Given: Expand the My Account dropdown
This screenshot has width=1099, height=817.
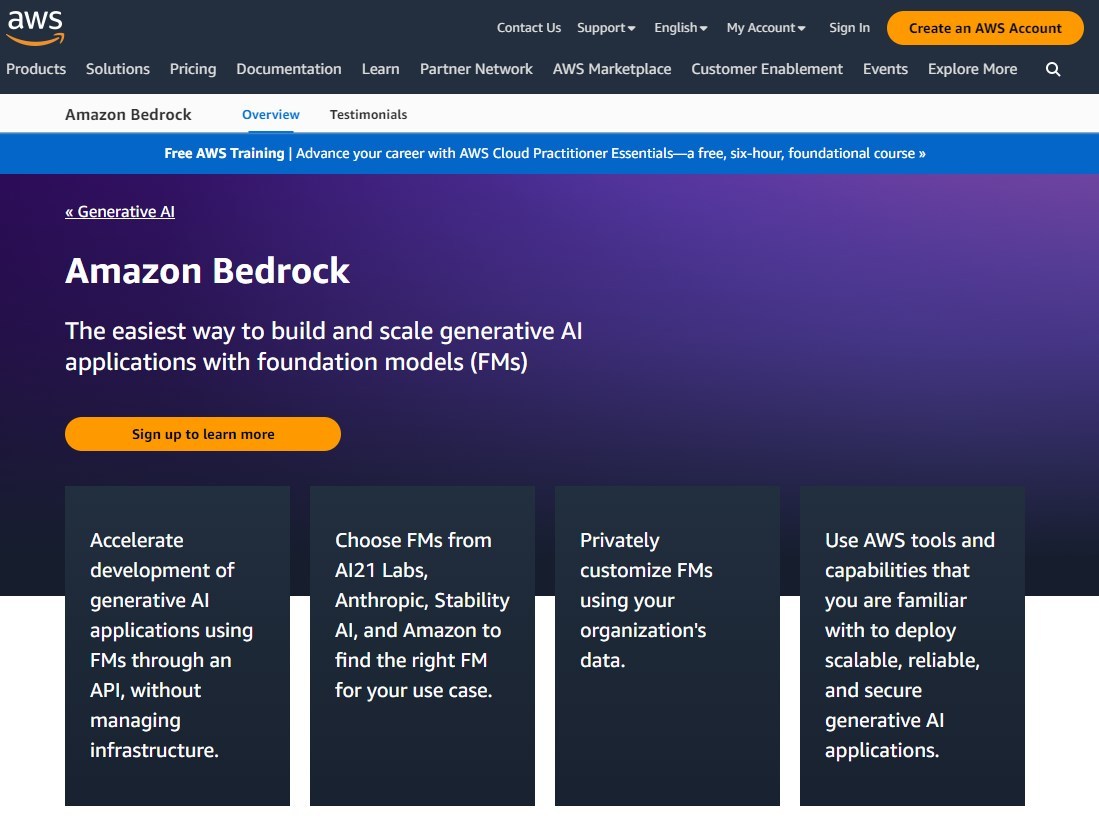Looking at the screenshot, I should pos(766,28).
